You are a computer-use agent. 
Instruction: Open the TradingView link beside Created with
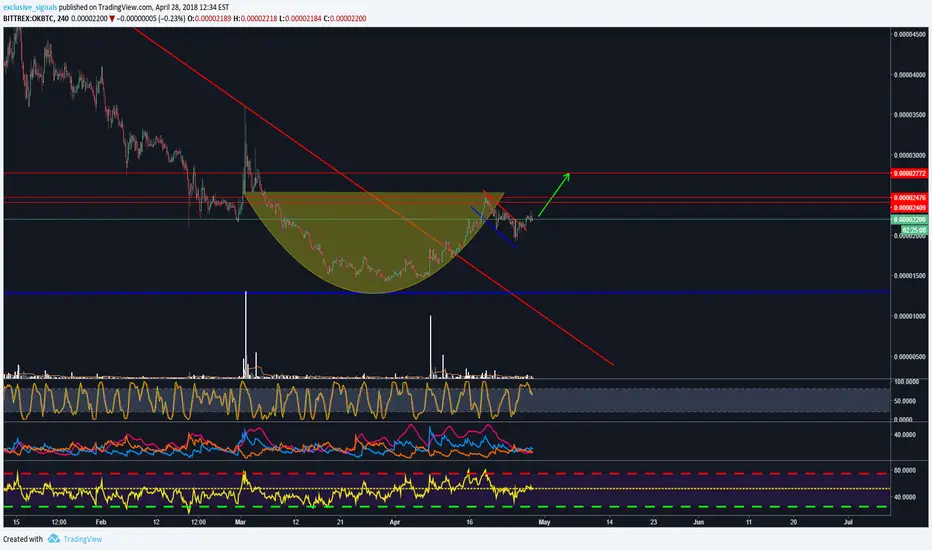tap(83, 539)
